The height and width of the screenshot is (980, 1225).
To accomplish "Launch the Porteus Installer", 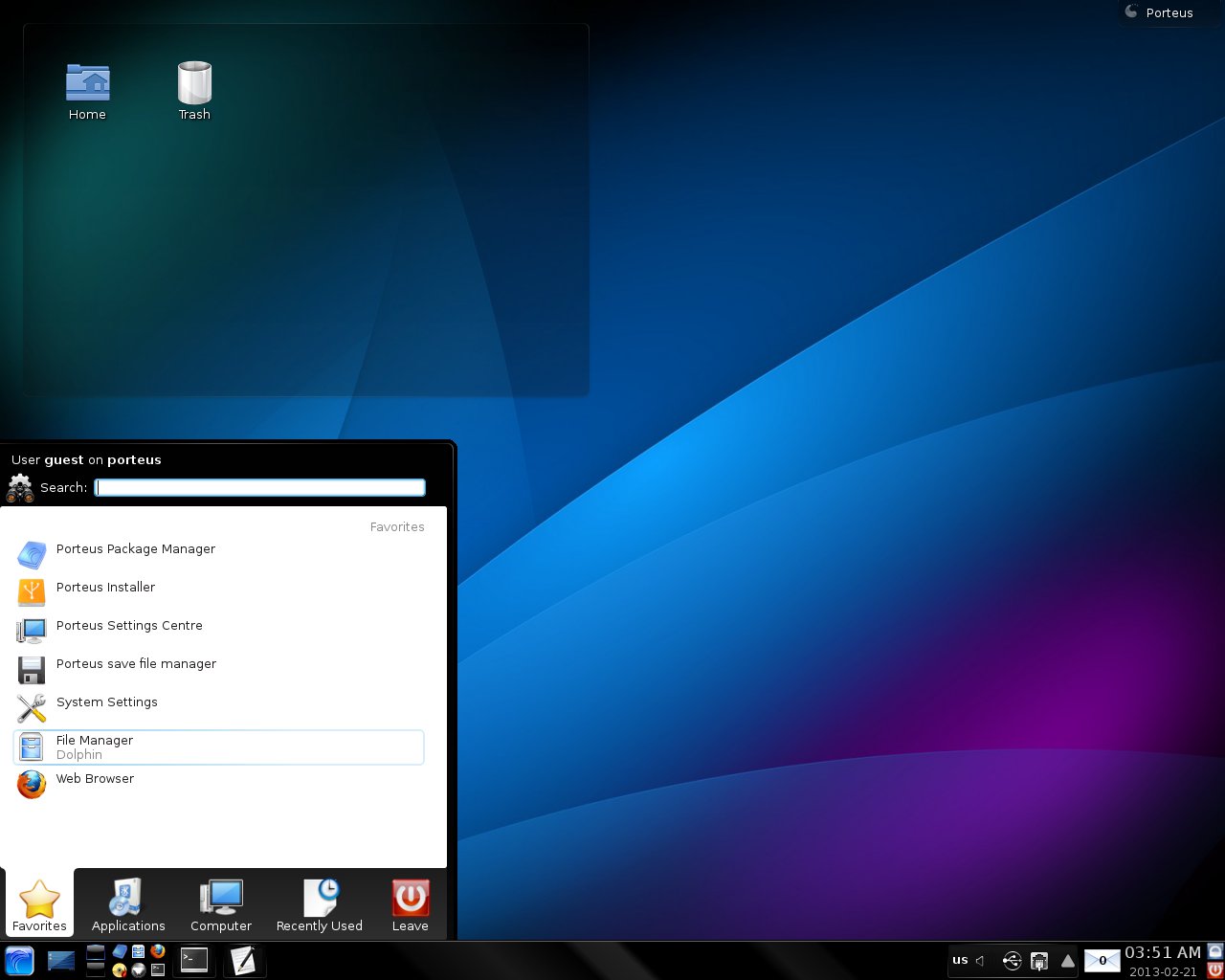I will click(105, 587).
